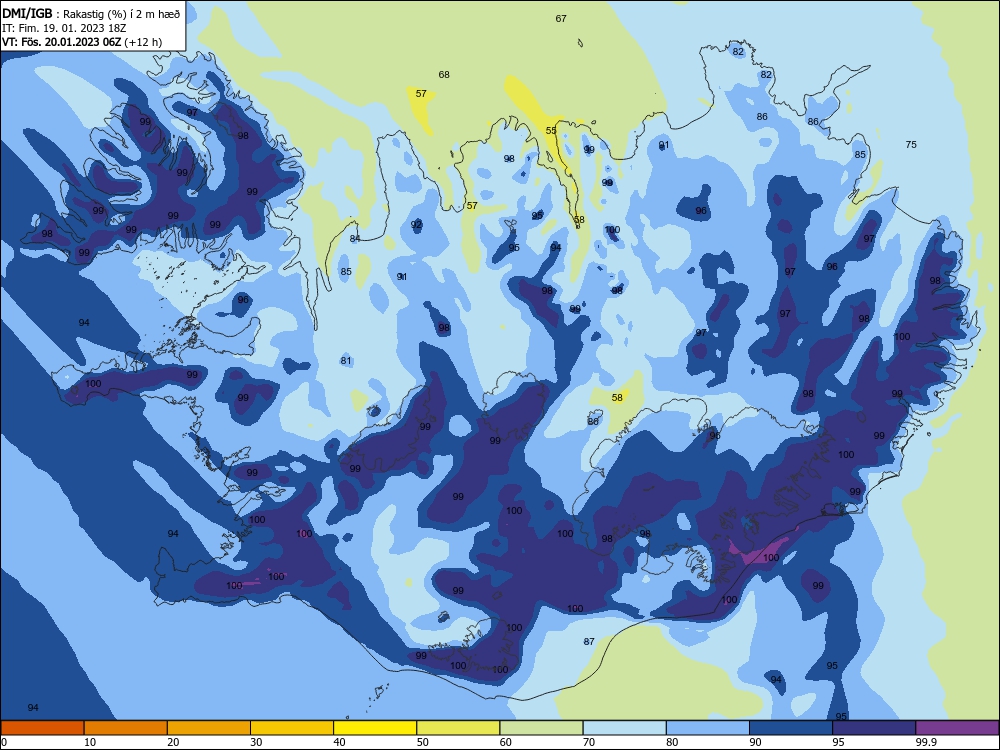This screenshot has width=1000, height=750.
Task: Click the legend scale label '99.9'
Action: (925, 742)
